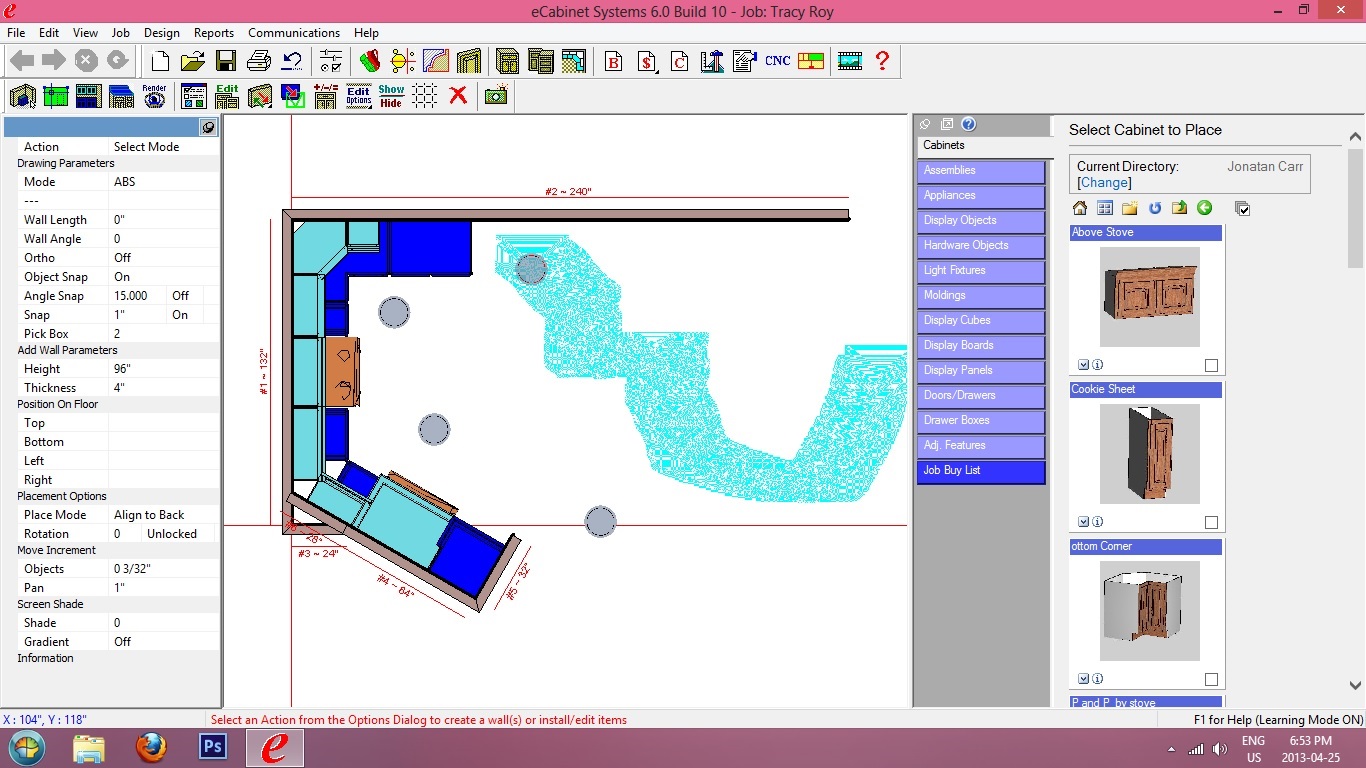Screen dimensions: 1366x768
Task: Click the Save floppy disk icon
Action: pos(226,61)
